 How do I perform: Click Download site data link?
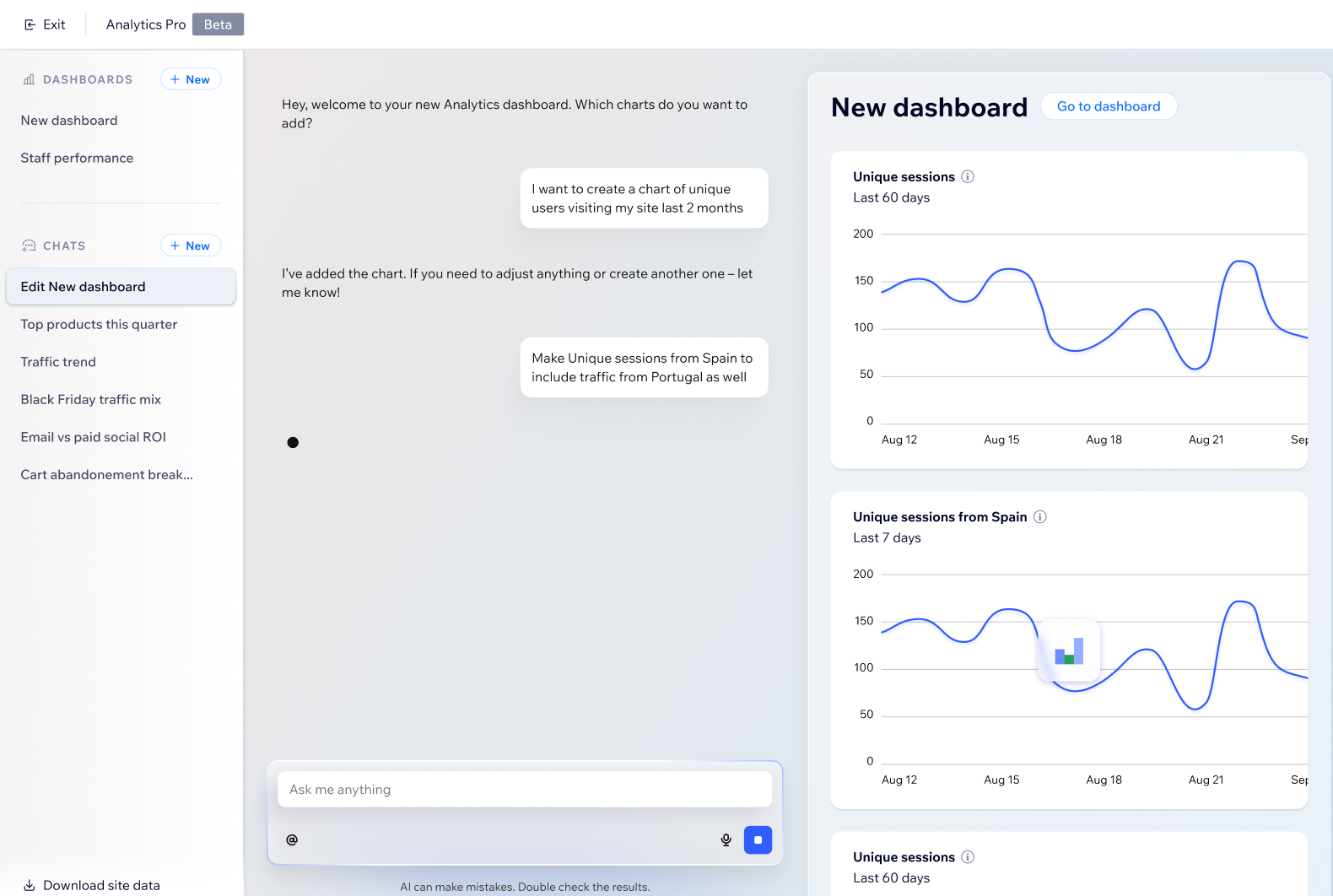(101, 885)
